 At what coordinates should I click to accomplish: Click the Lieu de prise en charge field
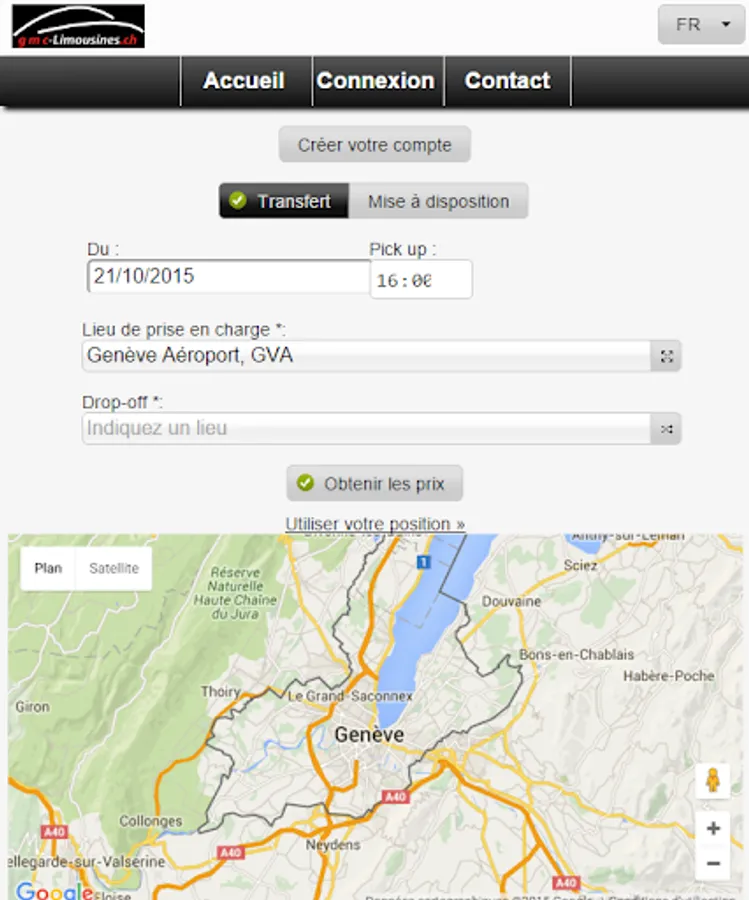(x=366, y=356)
